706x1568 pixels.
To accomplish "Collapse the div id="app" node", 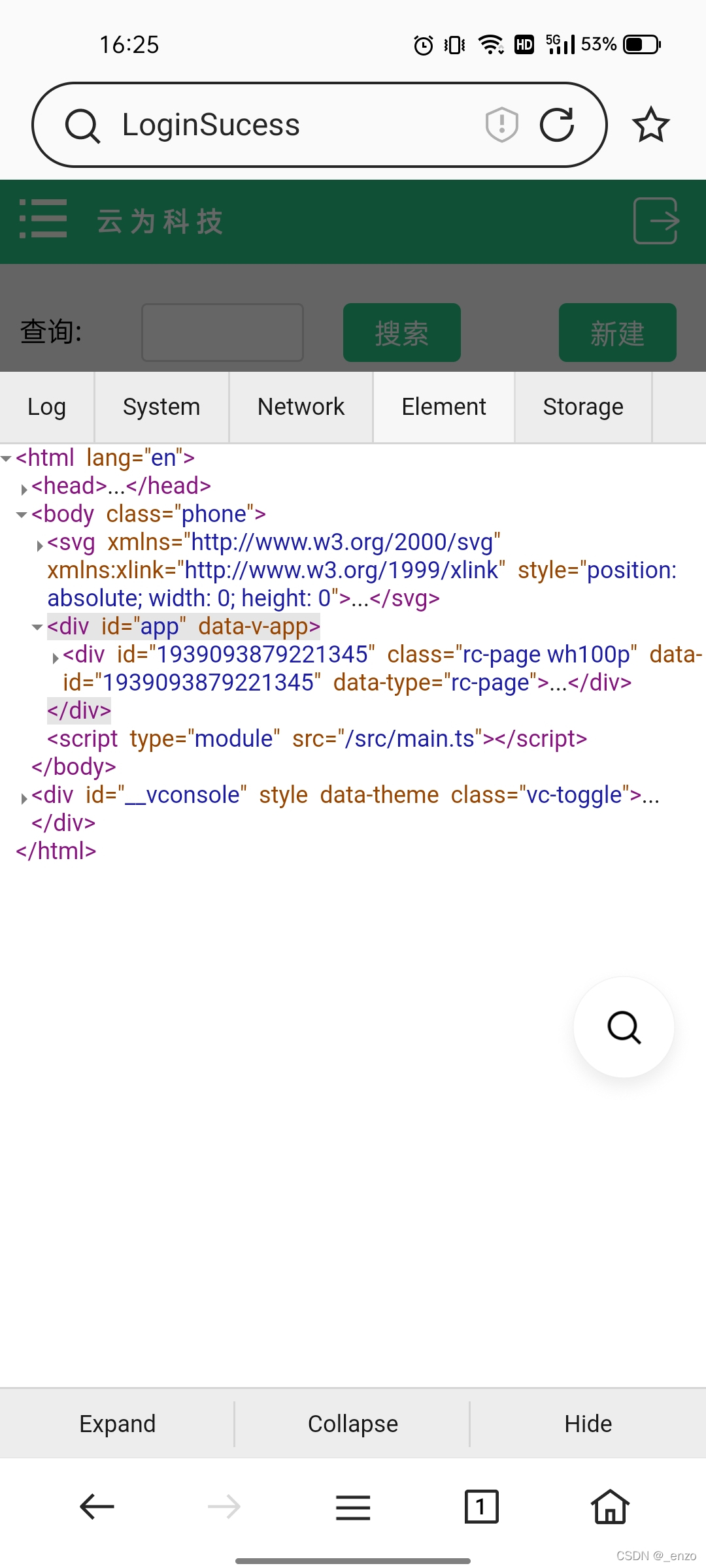I will point(38,627).
